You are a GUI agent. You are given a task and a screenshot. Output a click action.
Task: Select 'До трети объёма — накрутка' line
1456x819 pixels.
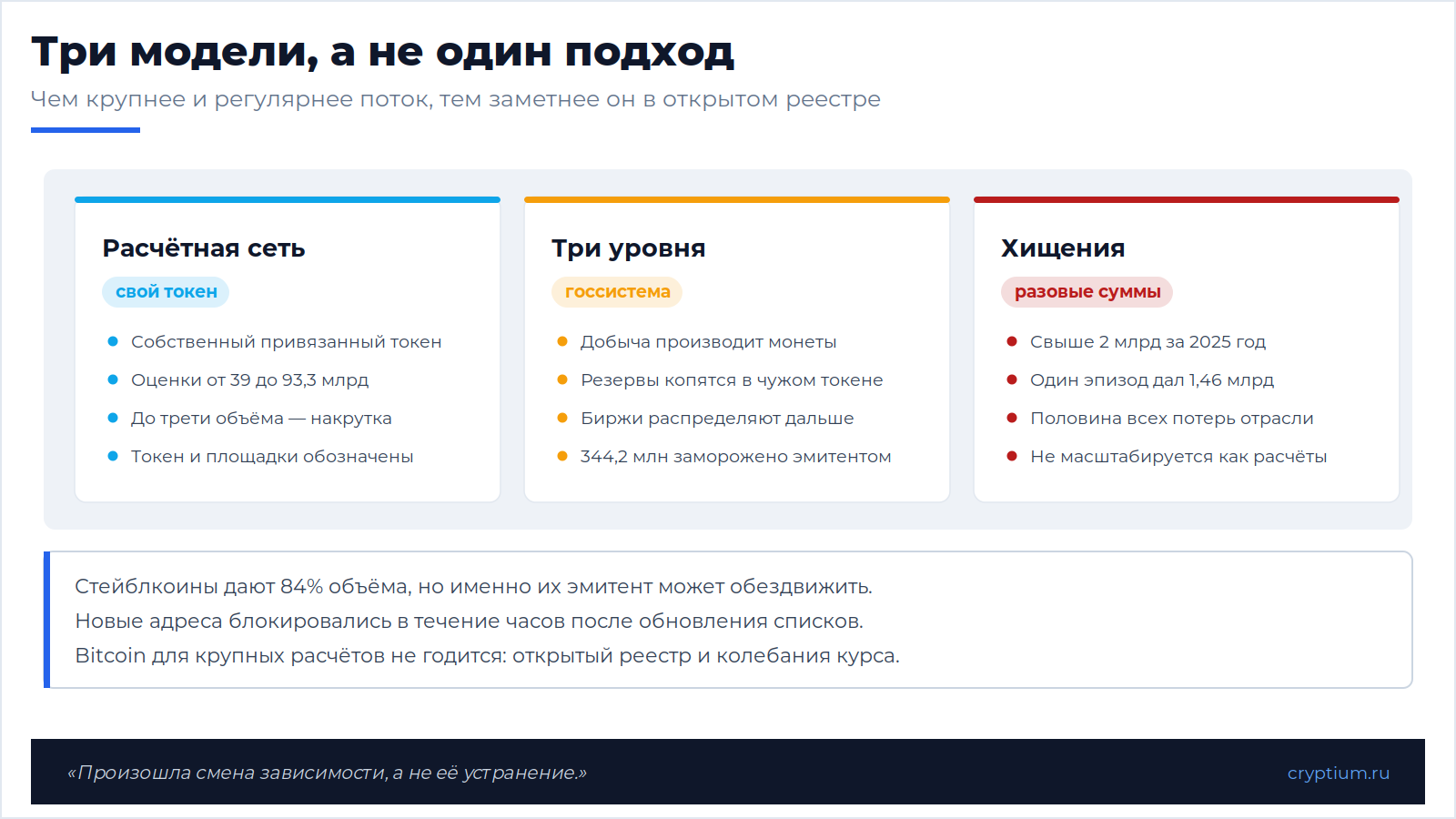(261, 419)
